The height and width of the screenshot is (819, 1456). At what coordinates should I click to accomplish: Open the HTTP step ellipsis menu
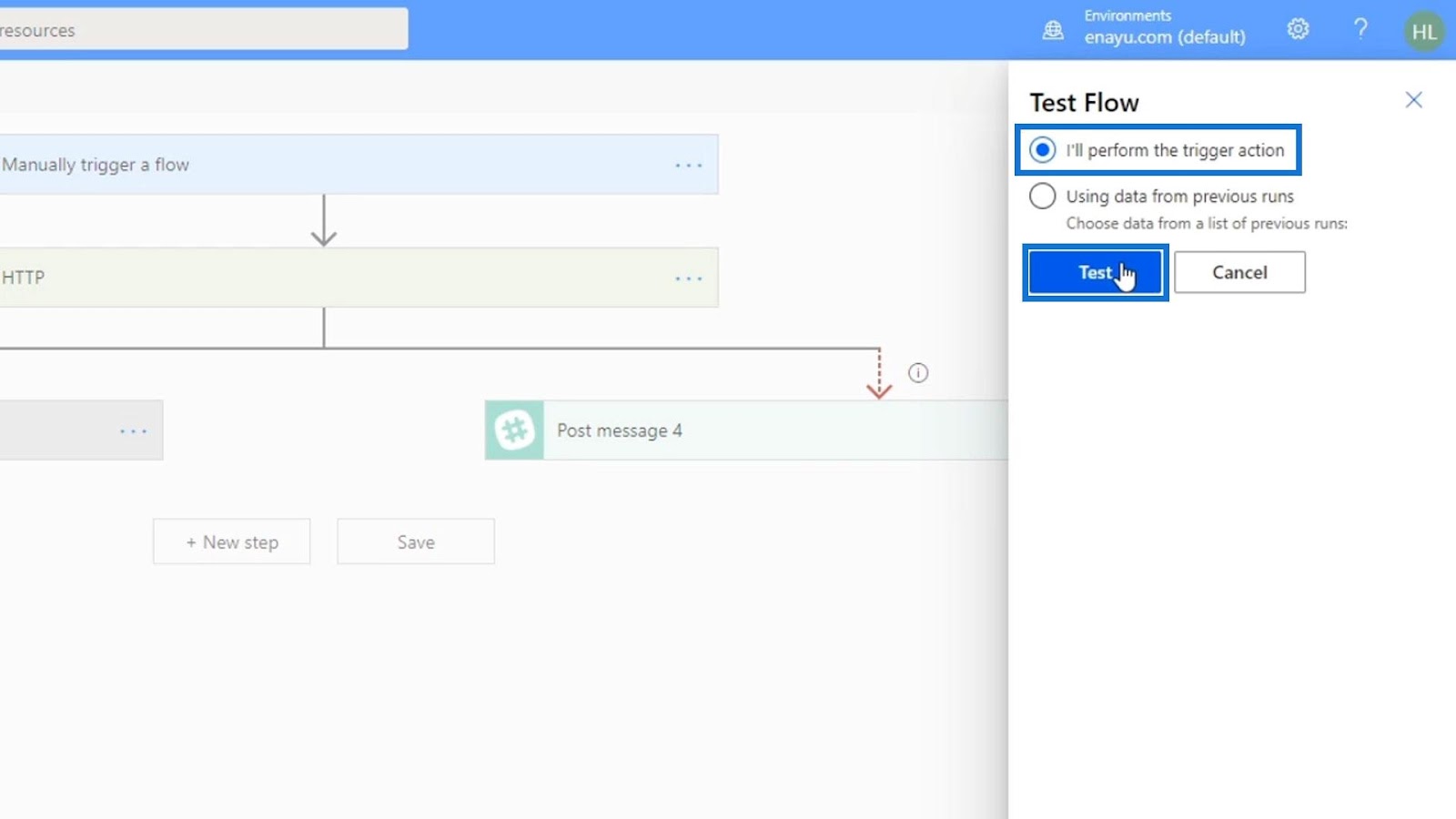[689, 278]
